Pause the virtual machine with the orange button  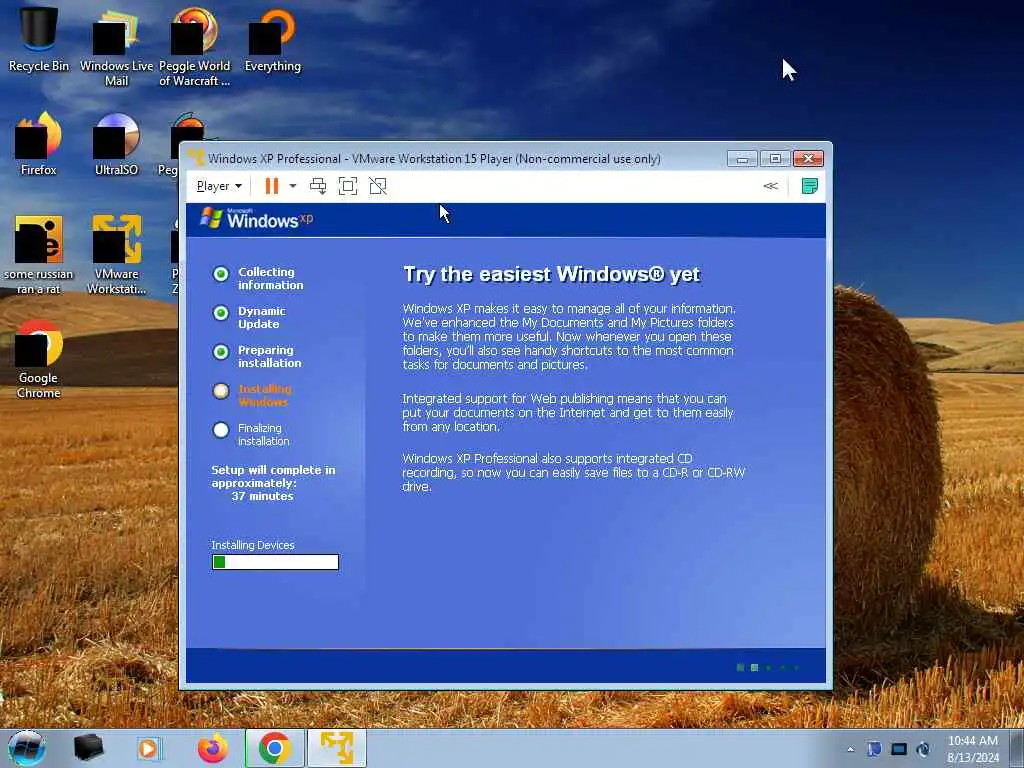[272, 186]
